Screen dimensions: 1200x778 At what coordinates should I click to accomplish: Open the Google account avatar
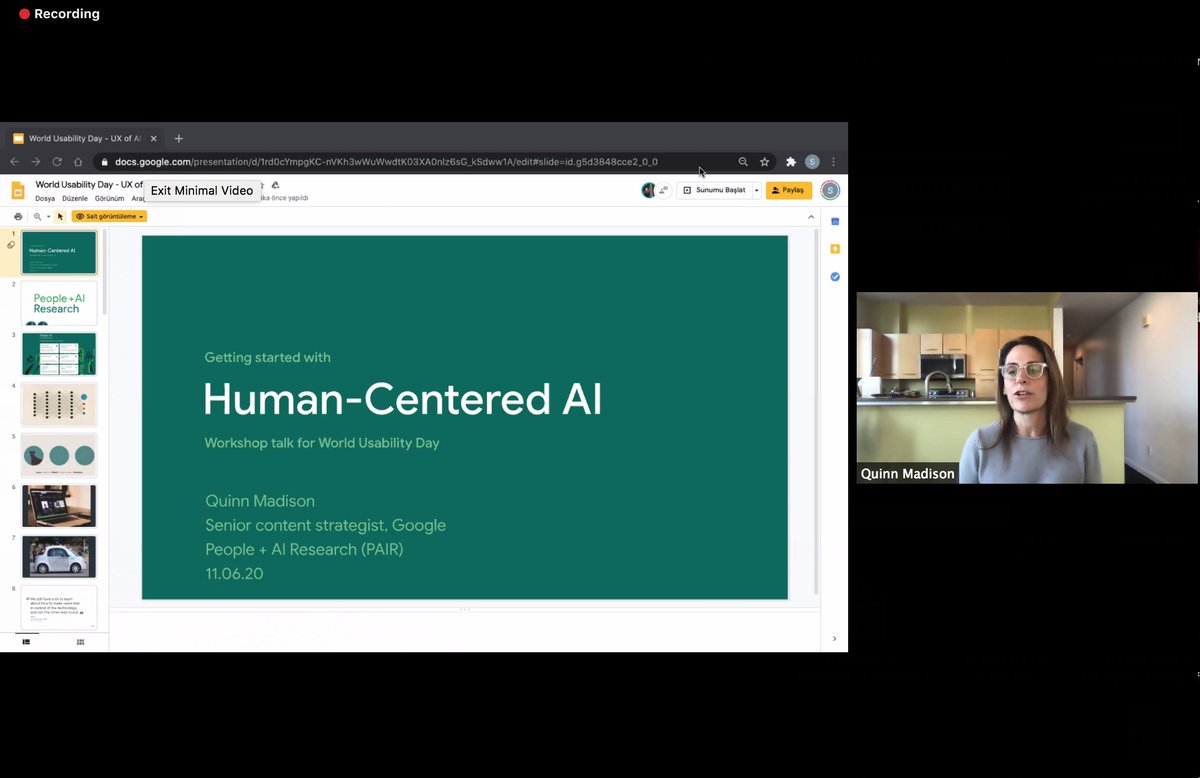(x=830, y=190)
